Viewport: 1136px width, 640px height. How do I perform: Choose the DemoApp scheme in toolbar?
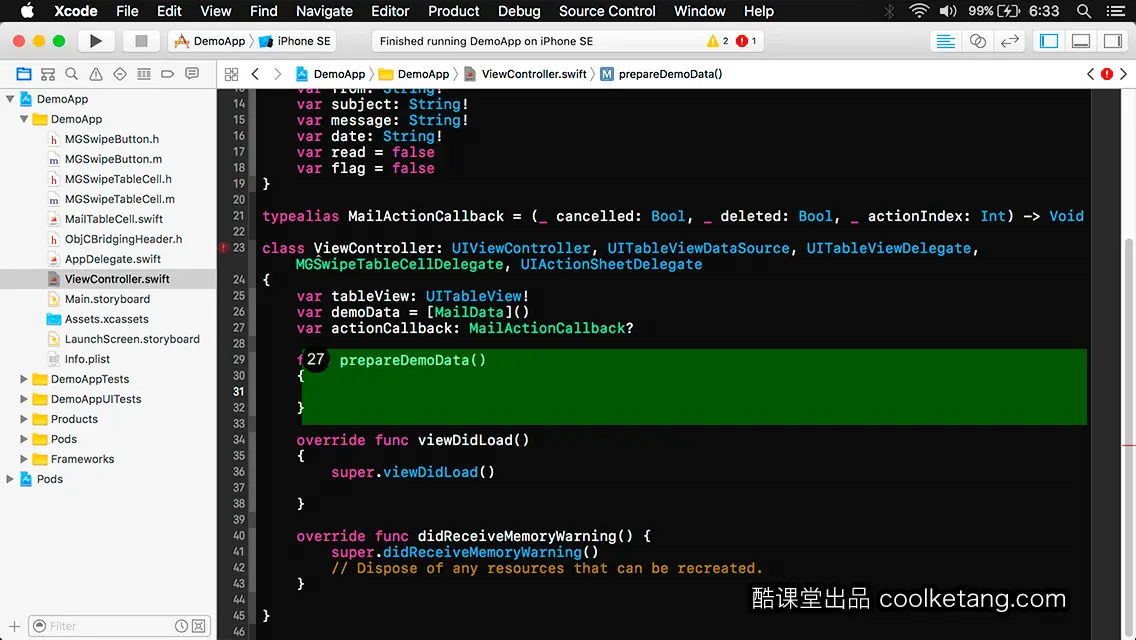coord(210,41)
